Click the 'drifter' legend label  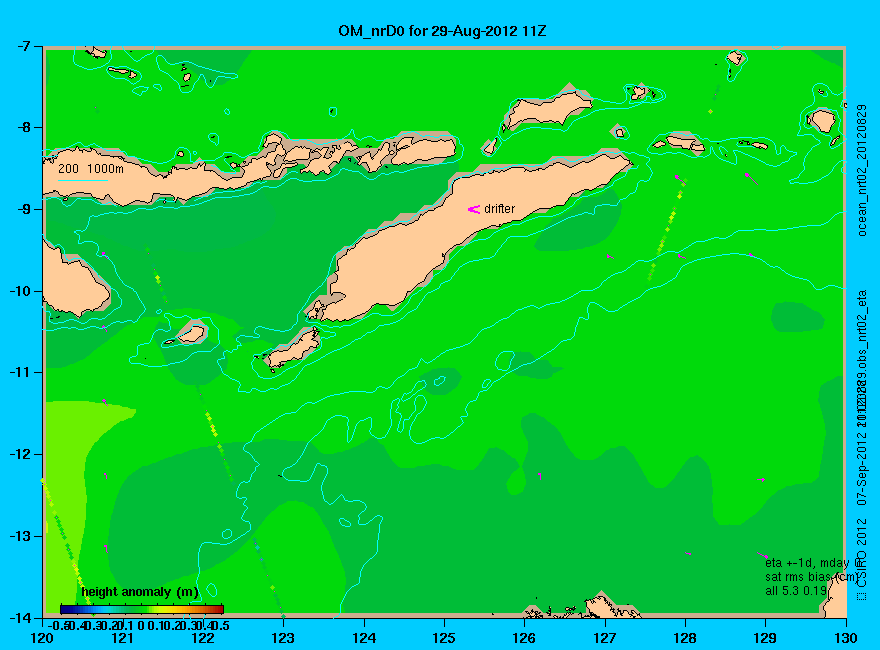point(499,209)
